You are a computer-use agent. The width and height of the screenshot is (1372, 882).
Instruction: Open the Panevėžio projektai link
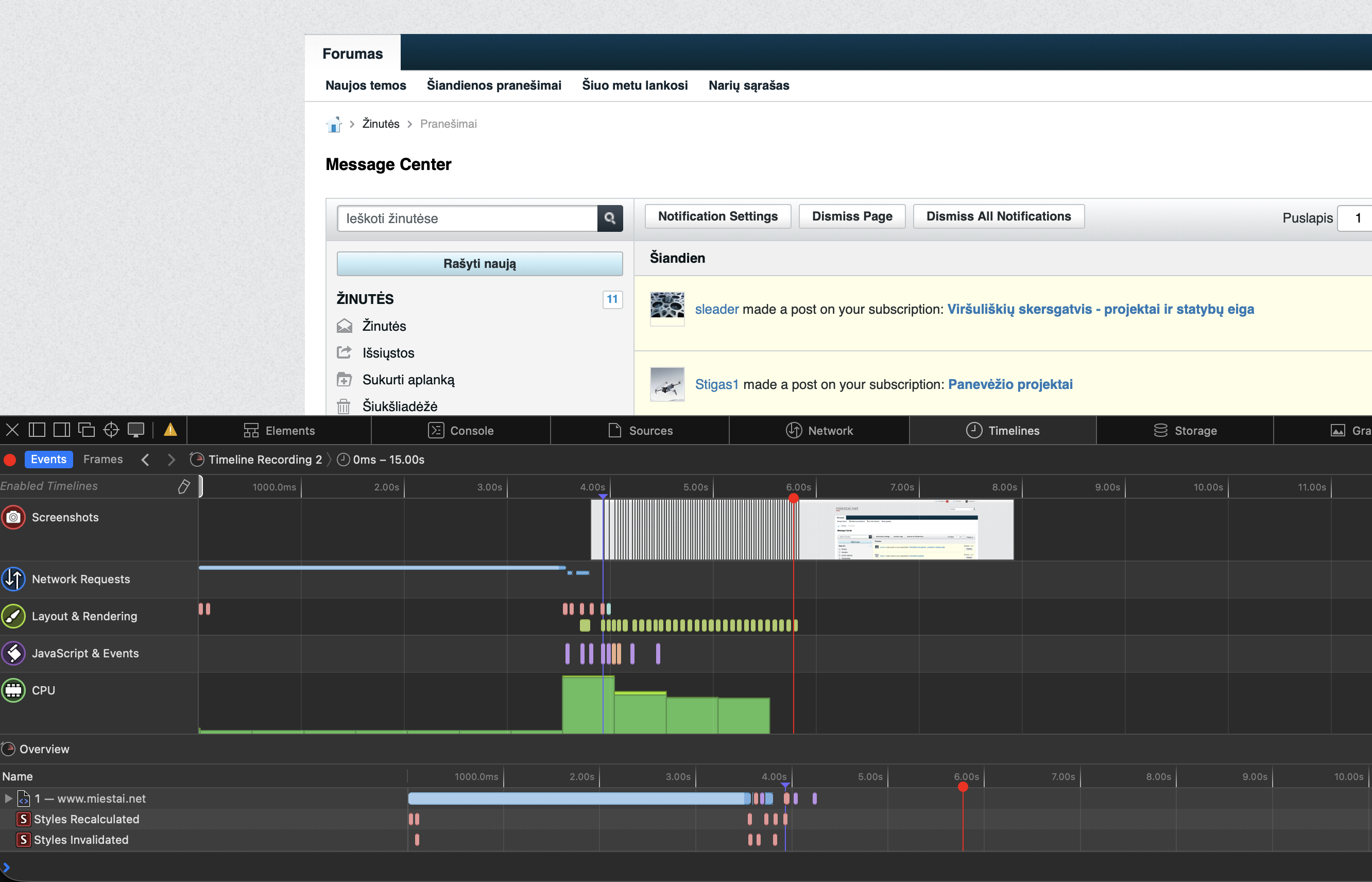click(x=1010, y=384)
